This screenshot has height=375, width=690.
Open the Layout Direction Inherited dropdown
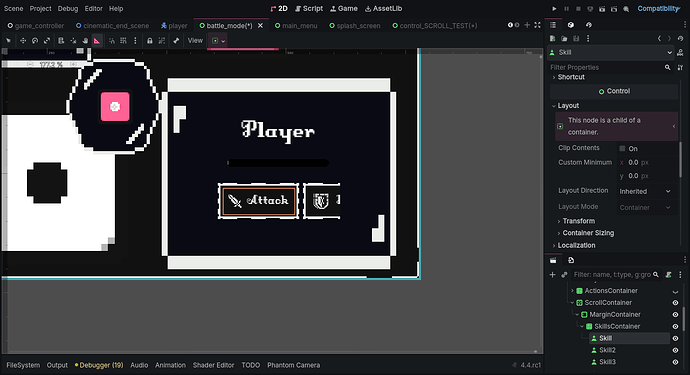645,191
